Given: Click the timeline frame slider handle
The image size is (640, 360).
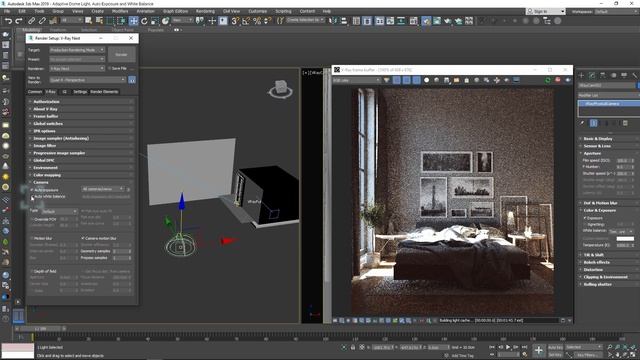Looking at the screenshot, I should pos(41,329).
